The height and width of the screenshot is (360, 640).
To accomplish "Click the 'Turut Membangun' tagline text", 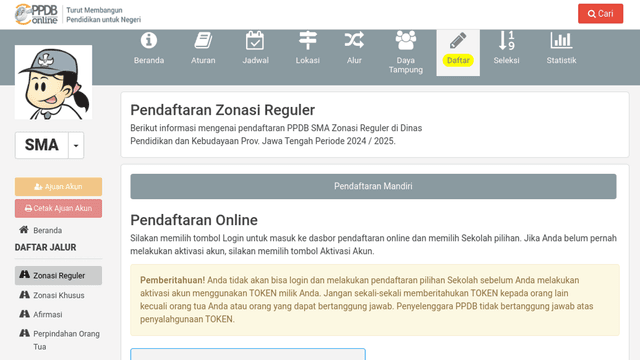I will (94, 10).
